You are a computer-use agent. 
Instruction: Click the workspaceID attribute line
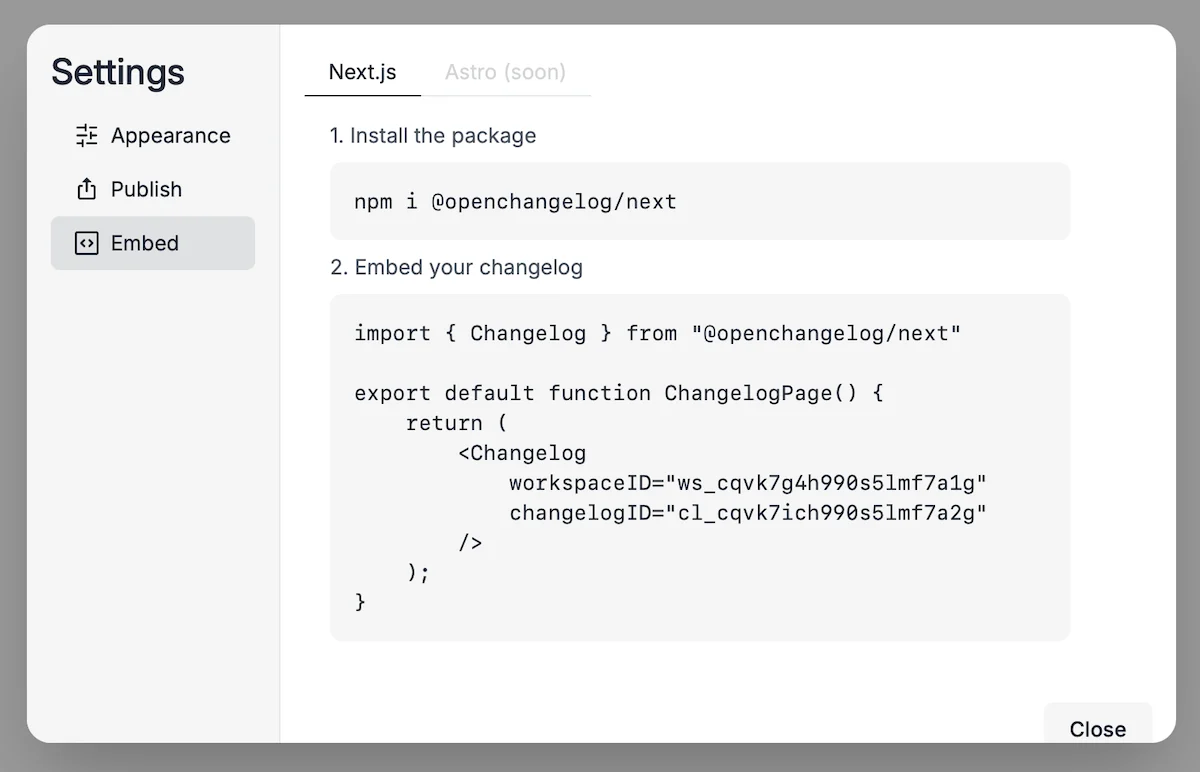click(748, 483)
